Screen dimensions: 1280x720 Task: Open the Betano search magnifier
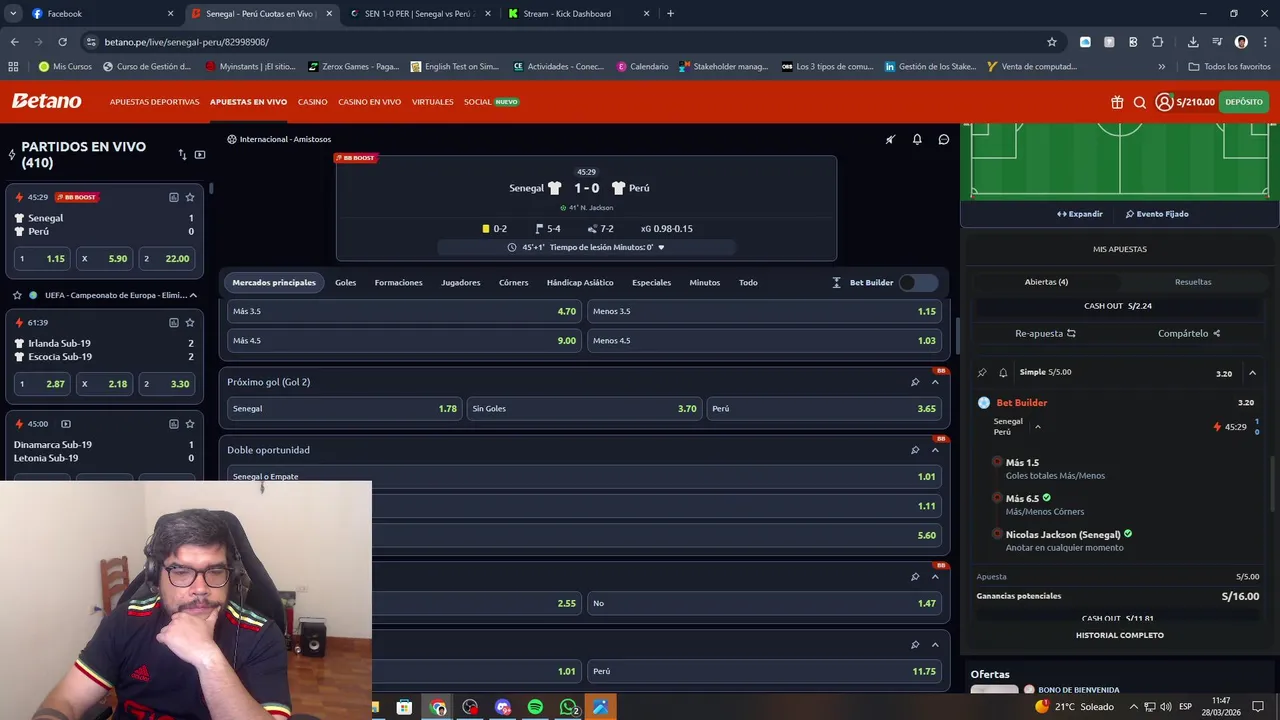pyautogui.click(x=1139, y=102)
